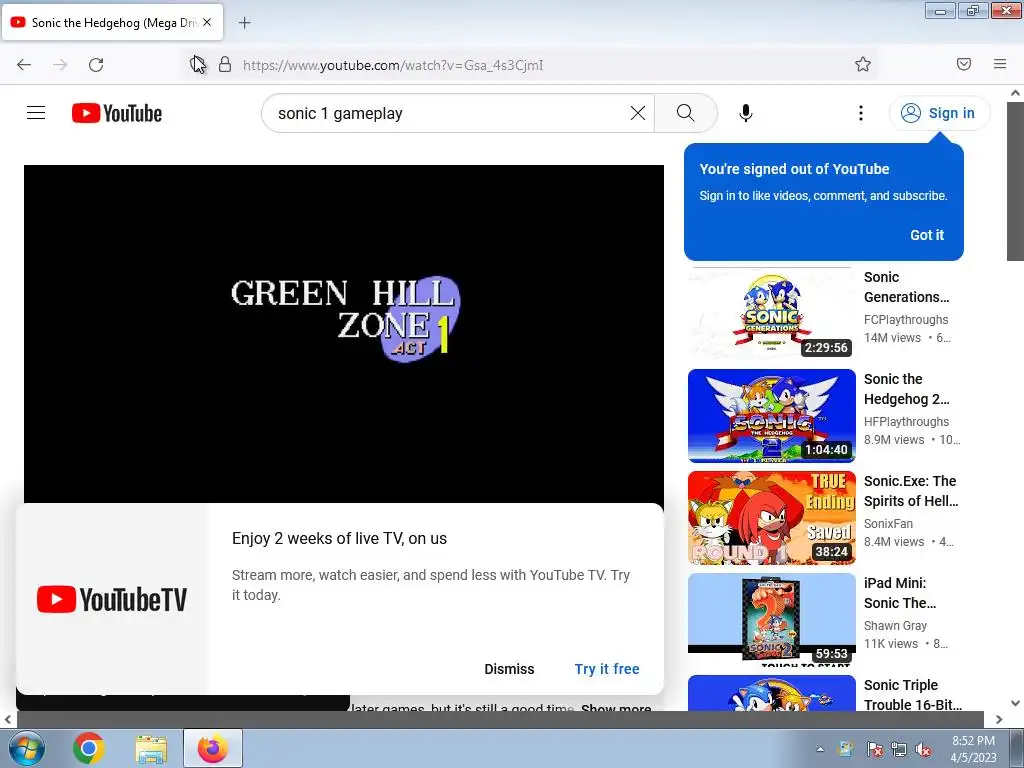Go back to the previous page
1024x768 pixels.
(x=24, y=65)
